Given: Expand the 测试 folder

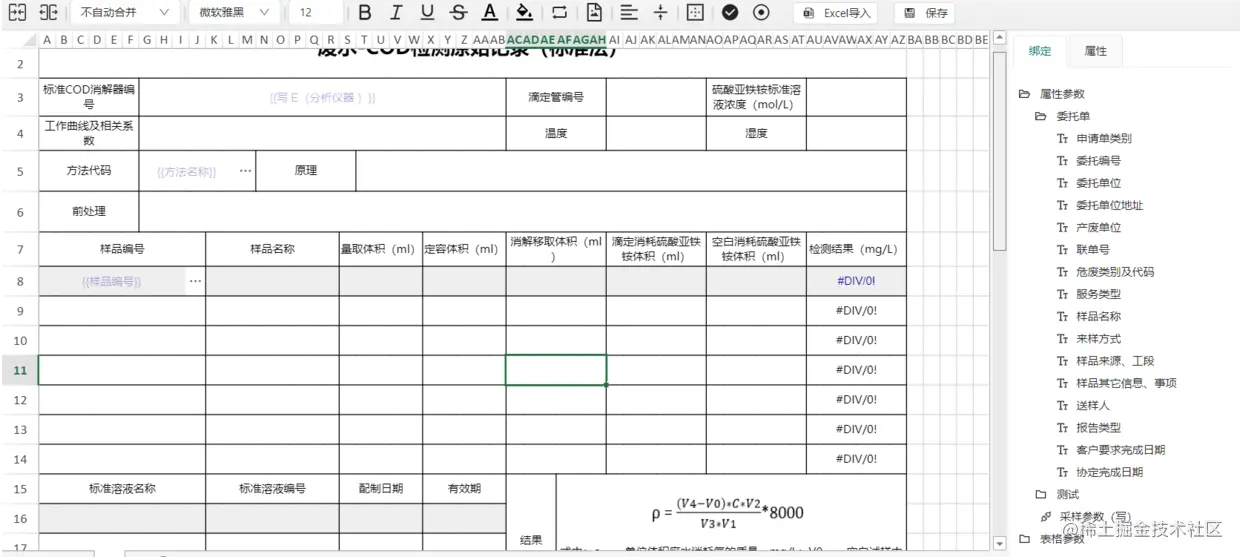Looking at the screenshot, I should pos(1041,494).
